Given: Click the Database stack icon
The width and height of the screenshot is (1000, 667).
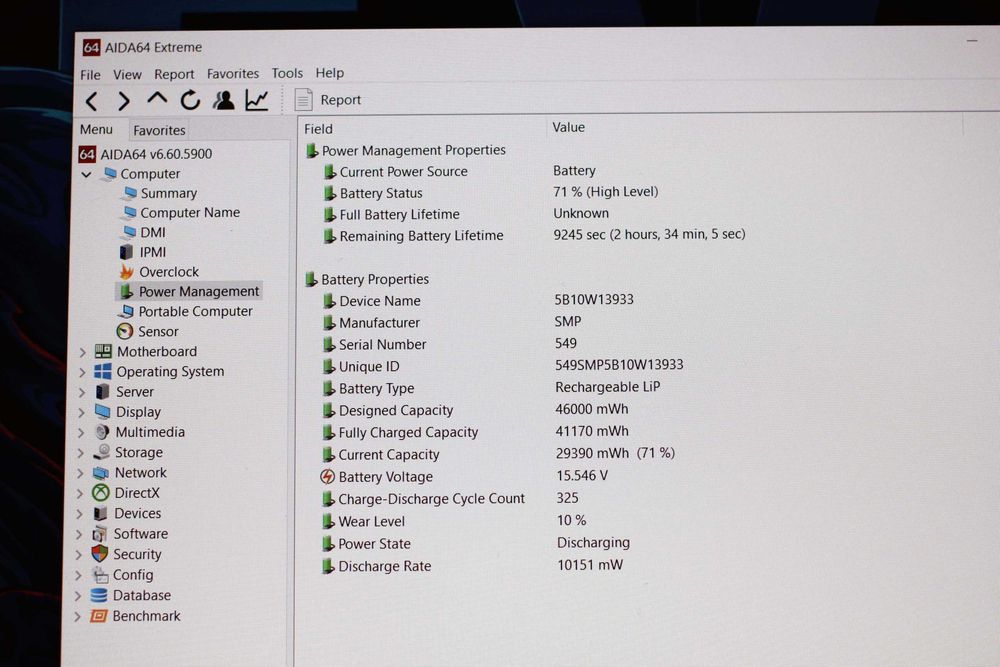Looking at the screenshot, I should [99, 595].
